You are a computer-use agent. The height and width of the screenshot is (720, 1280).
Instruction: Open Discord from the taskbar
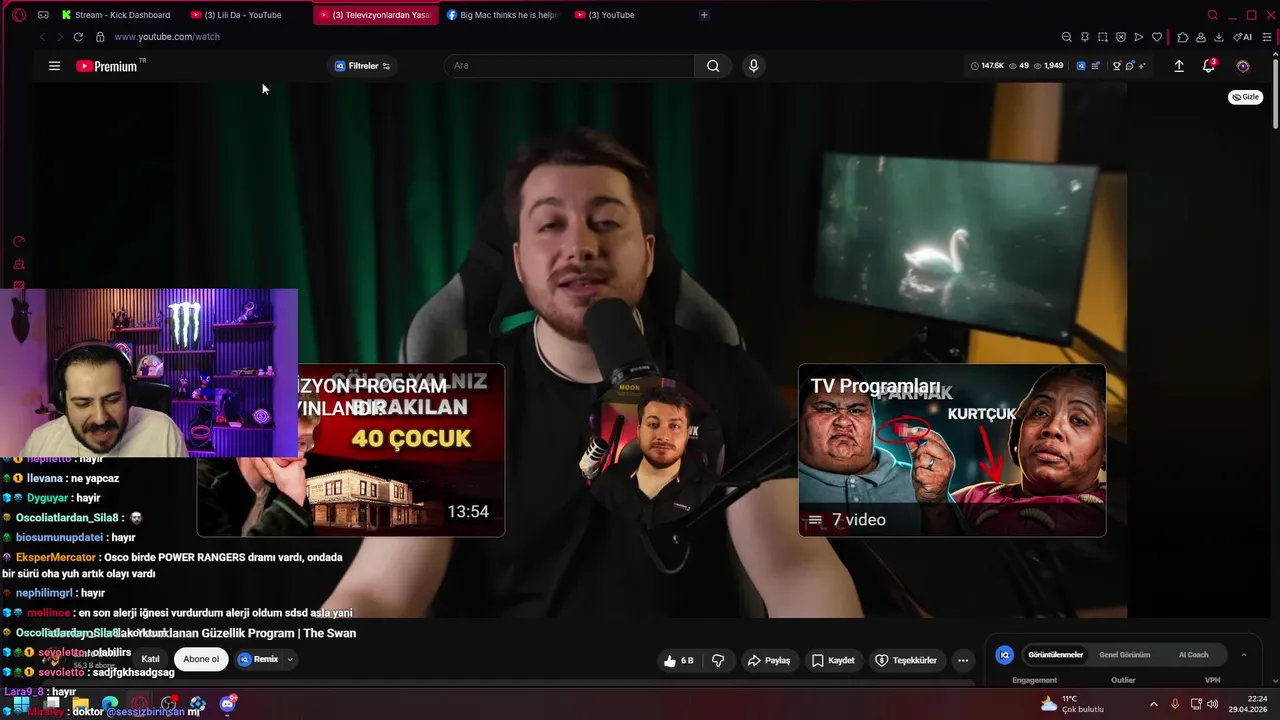coord(227,704)
